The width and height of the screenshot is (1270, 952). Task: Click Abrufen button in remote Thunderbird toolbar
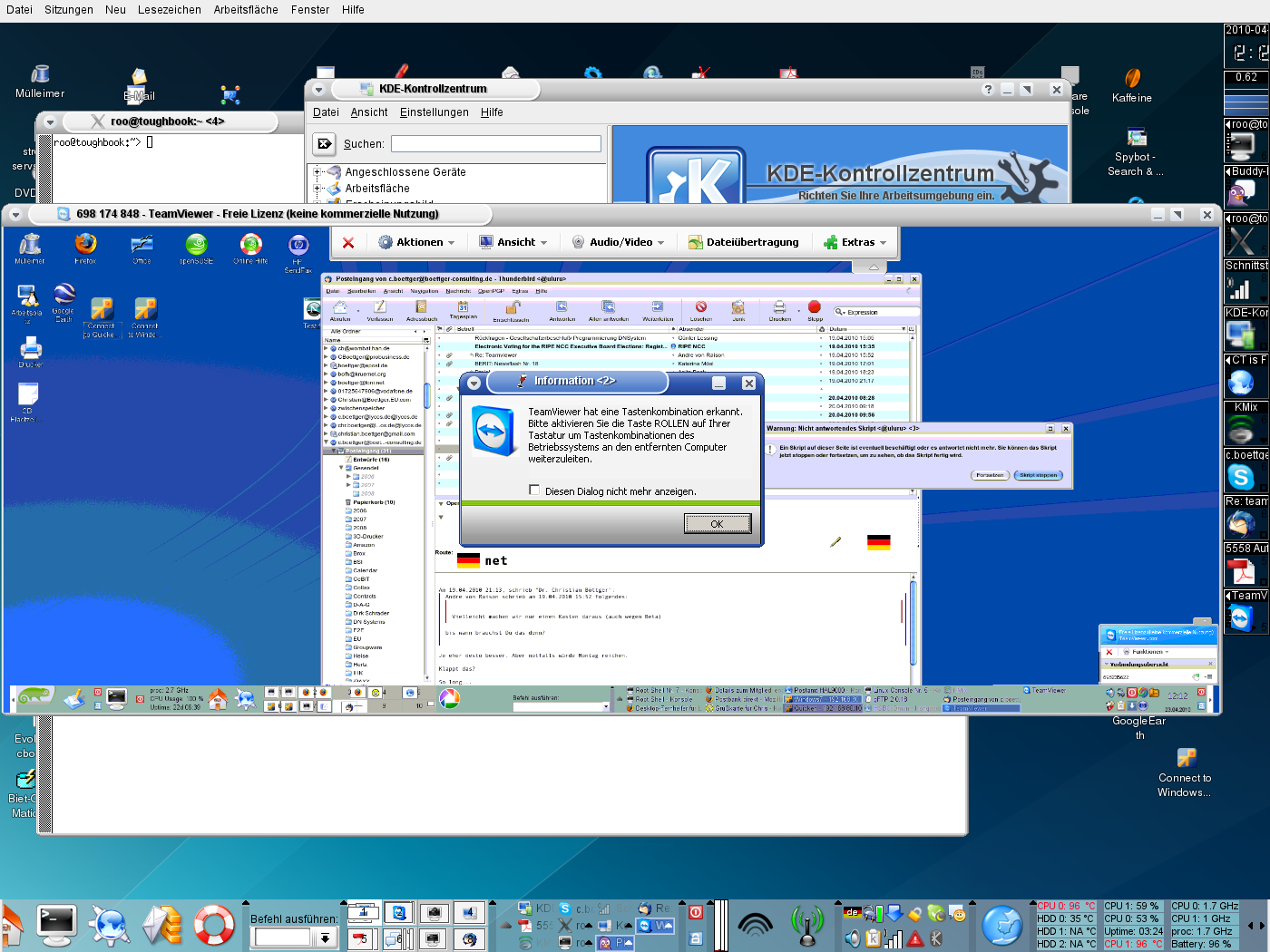point(340,311)
